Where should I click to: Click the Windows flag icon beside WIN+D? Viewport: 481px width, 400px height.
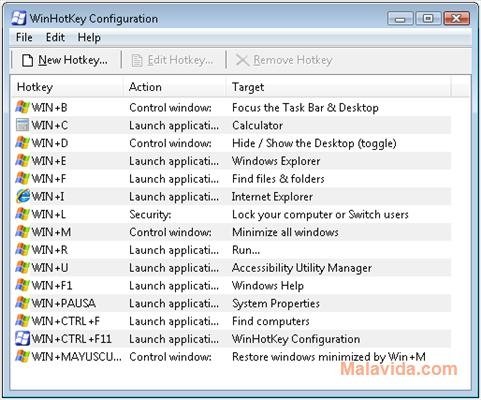point(22,143)
